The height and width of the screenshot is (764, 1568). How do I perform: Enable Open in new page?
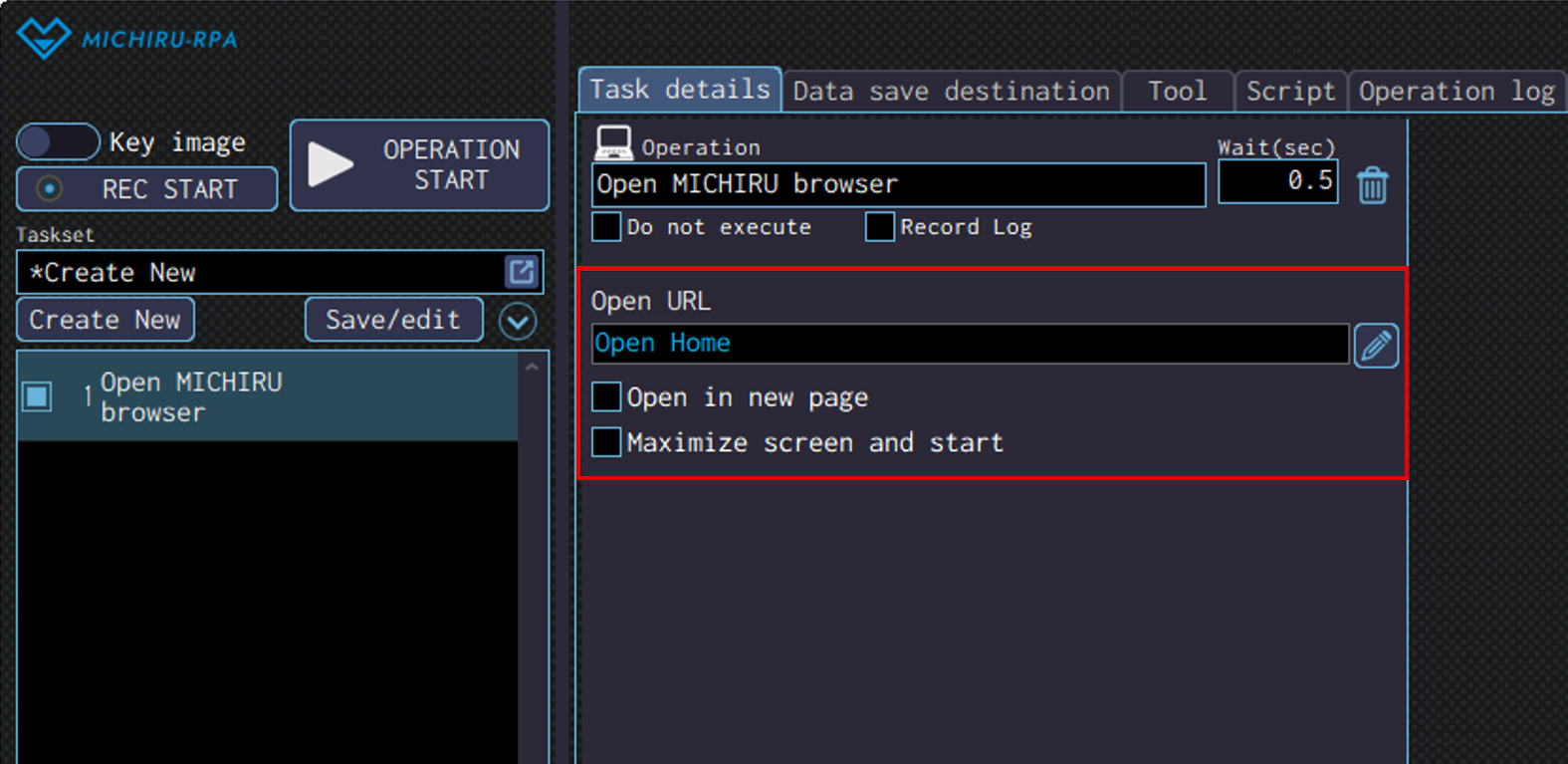click(x=606, y=397)
